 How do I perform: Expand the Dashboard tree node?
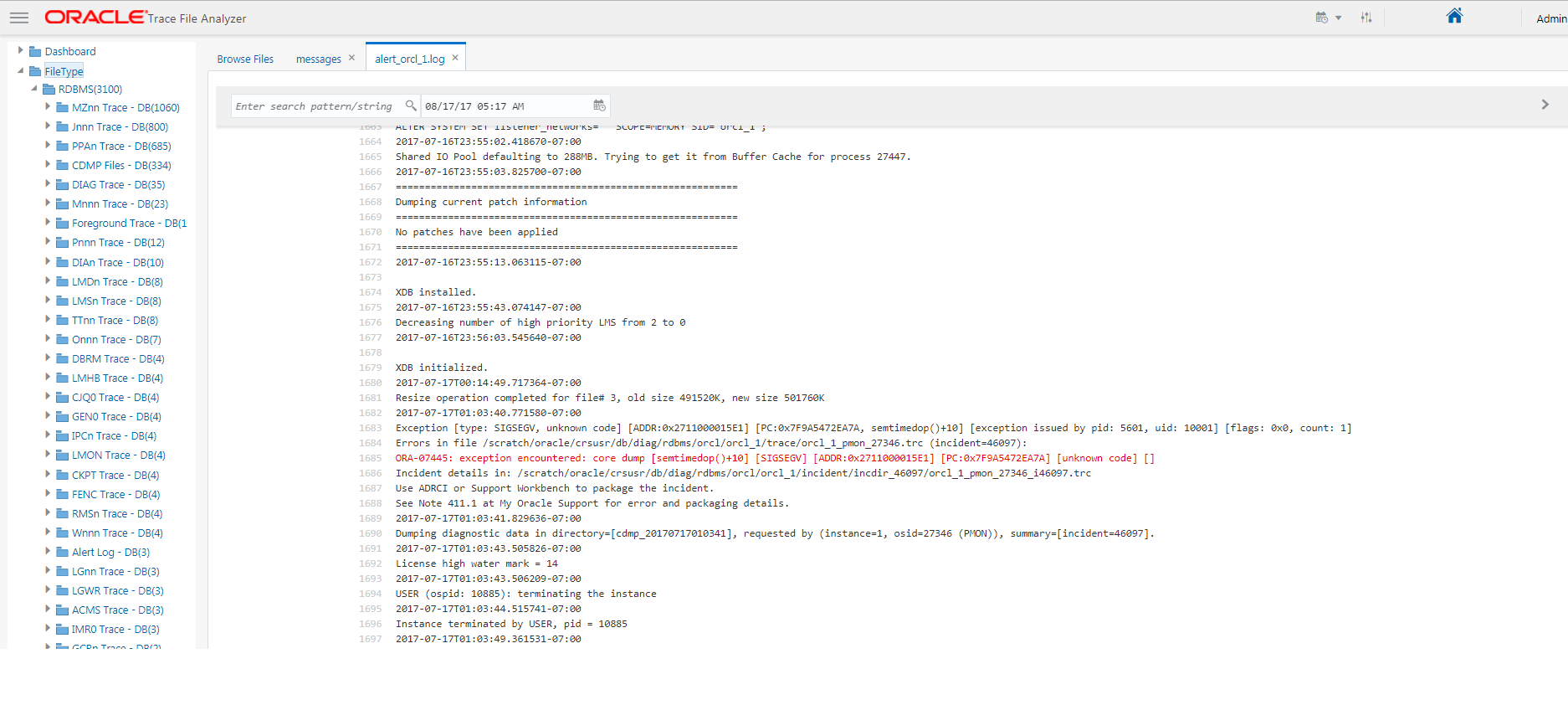pos(21,50)
